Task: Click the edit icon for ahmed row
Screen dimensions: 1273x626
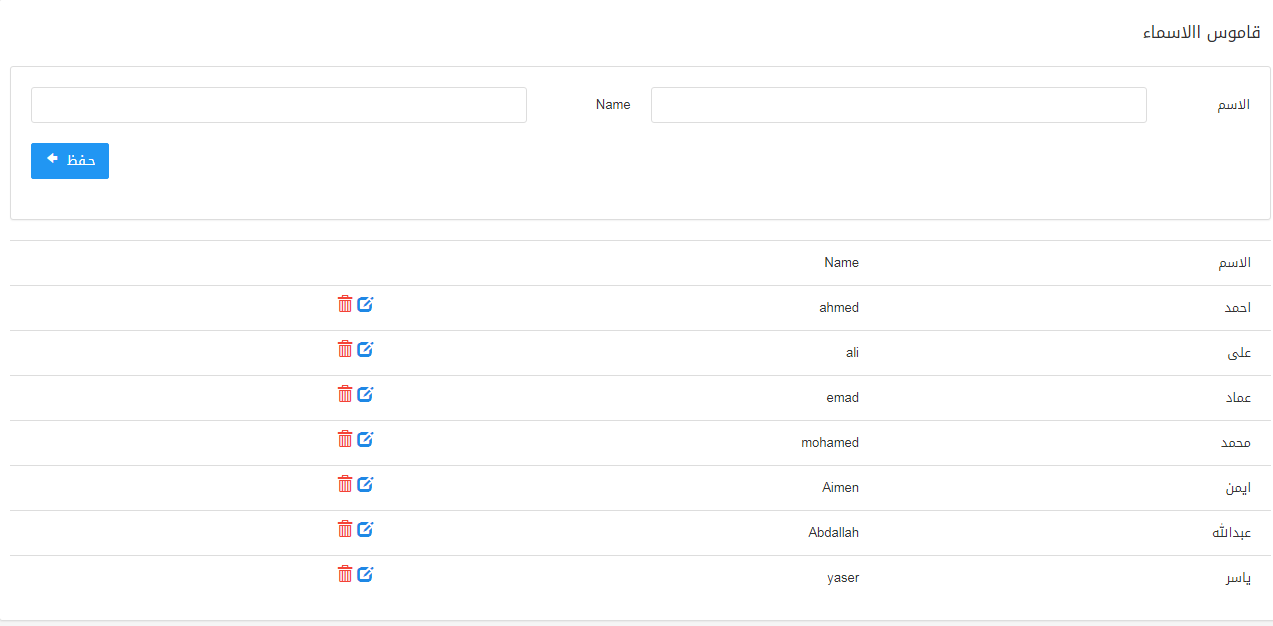Action: click(365, 304)
